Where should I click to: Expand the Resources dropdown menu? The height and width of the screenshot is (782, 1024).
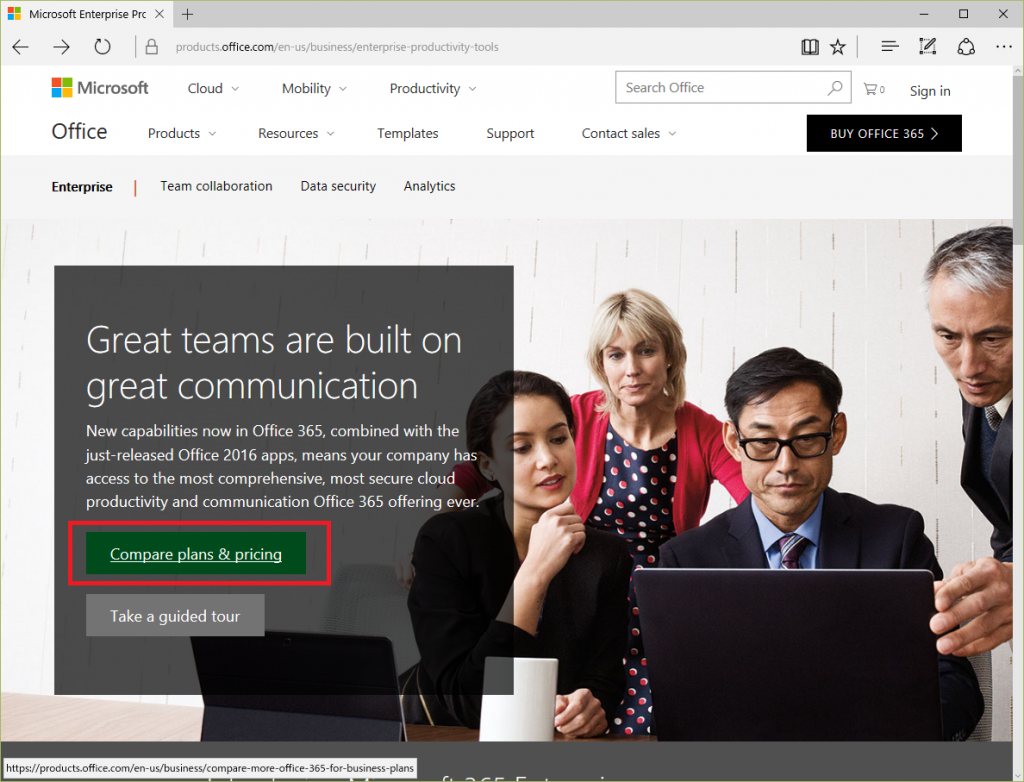coord(296,133)
